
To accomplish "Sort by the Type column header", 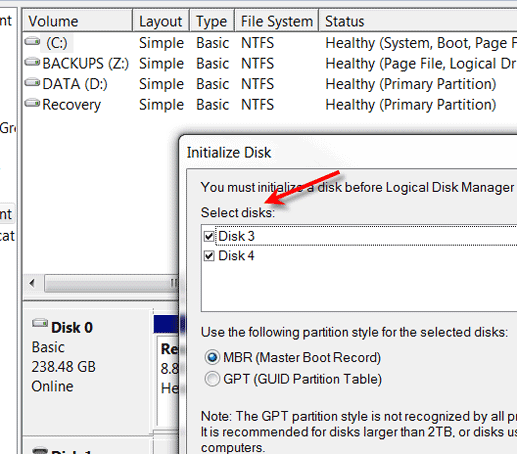I will click(x=212, y=21).
